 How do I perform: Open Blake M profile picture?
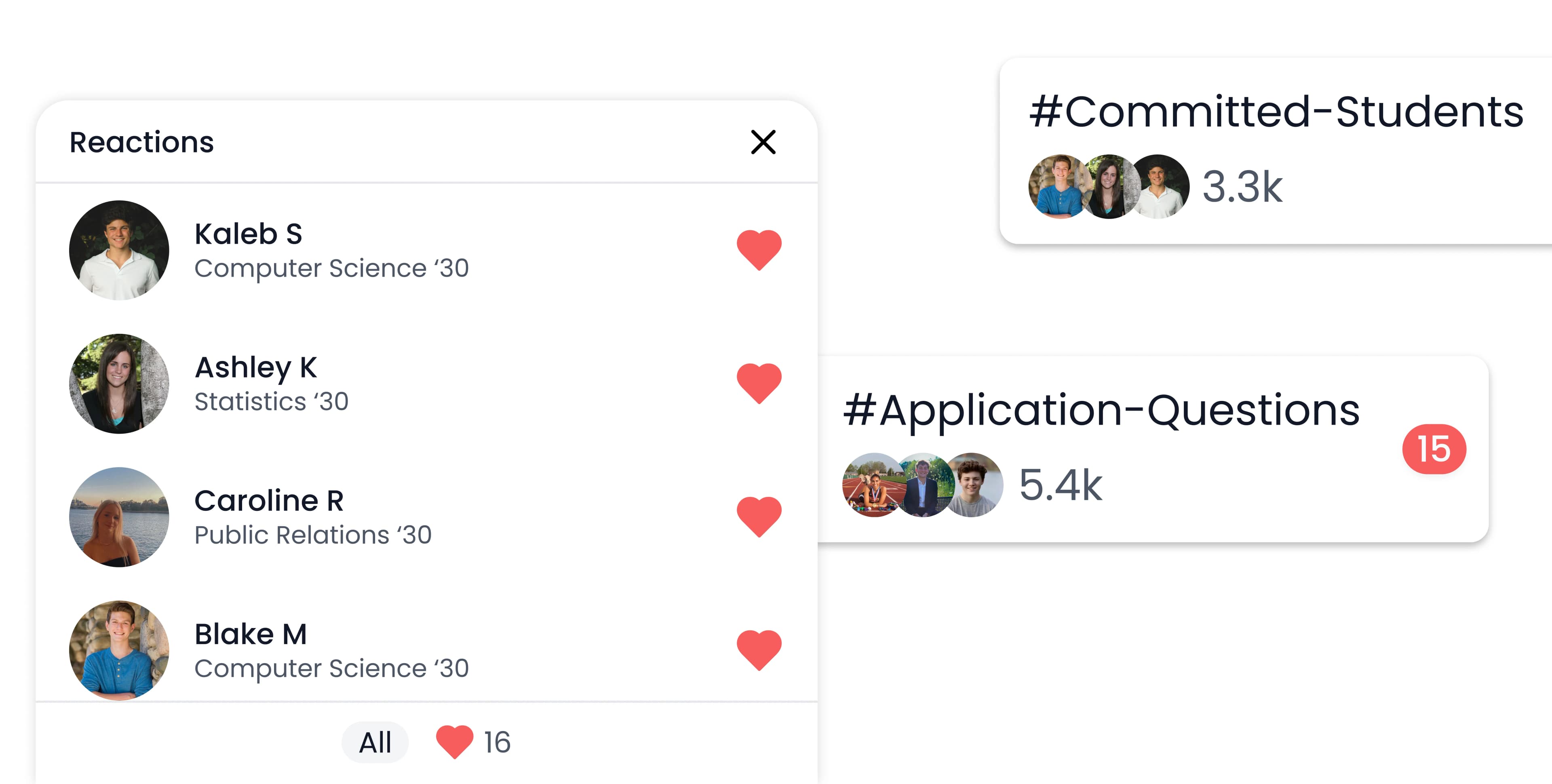(119, 649)
